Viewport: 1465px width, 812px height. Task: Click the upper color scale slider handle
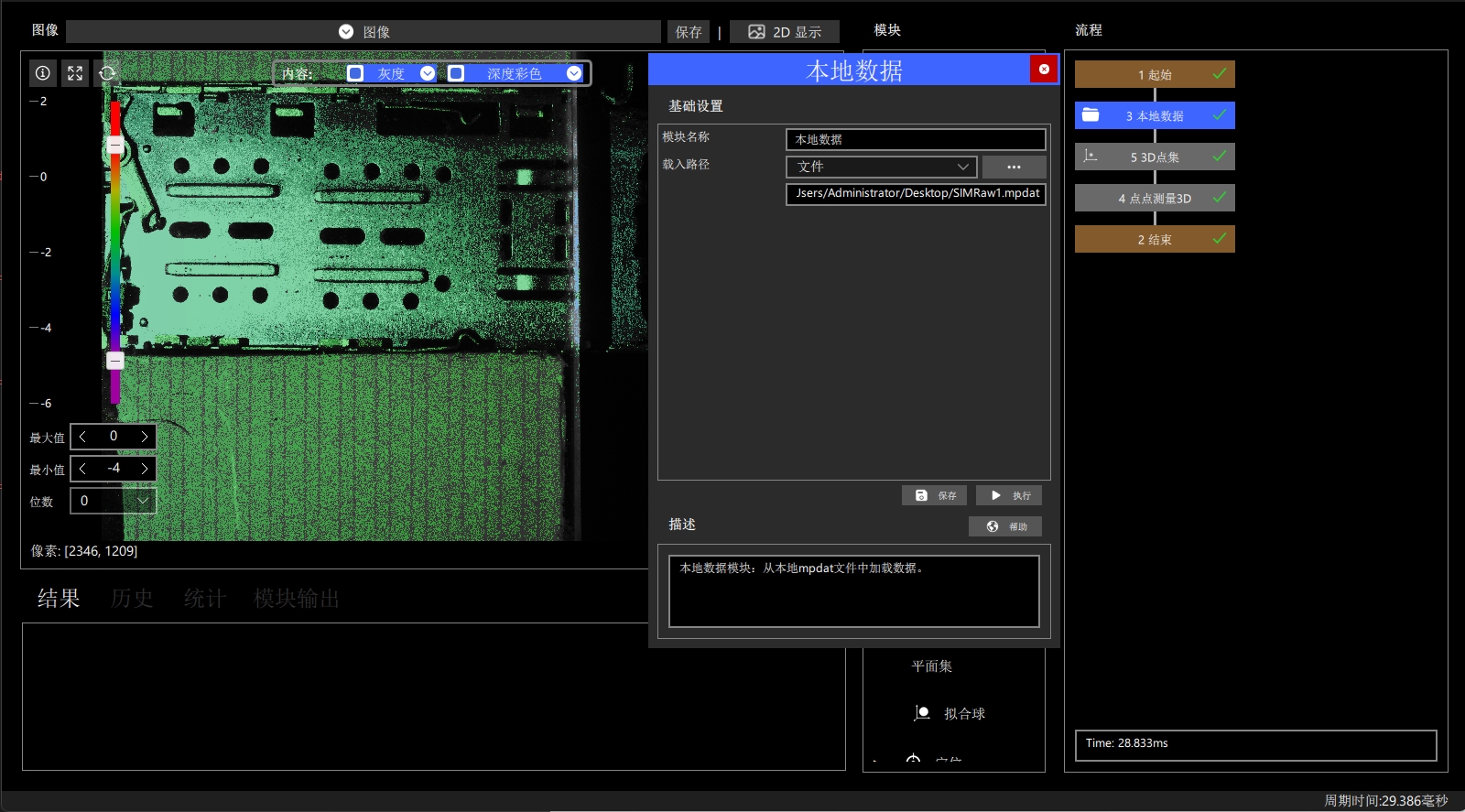tap(115, 146)
